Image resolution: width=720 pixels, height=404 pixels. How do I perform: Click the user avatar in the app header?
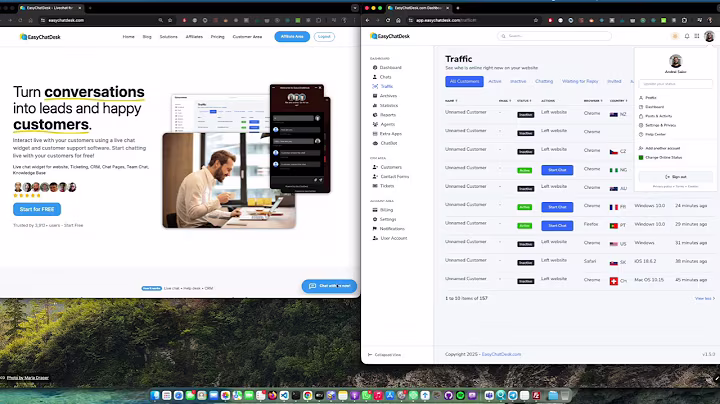[x=709, y=36]
